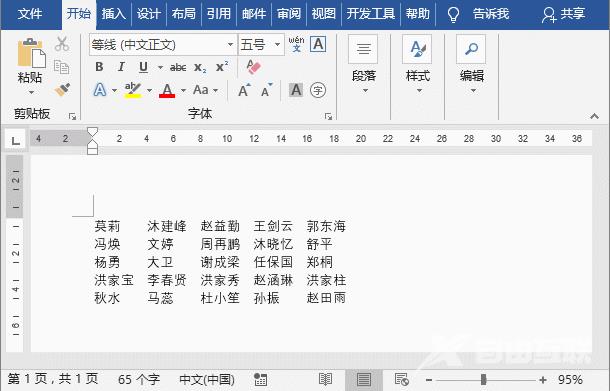Open Font dialog launcher
The height and width of the screenshot is (391, 610).
pos(328,116)
